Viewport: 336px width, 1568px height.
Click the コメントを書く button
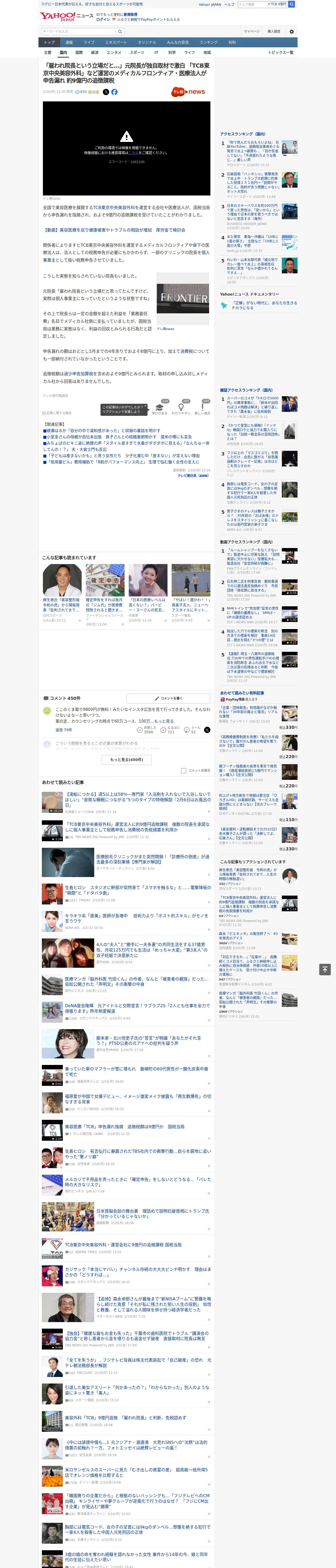169,698
